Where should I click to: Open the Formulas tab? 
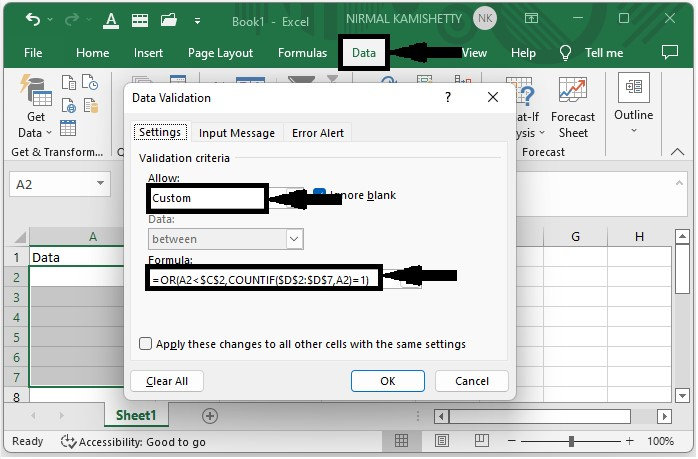coord(302,53)
